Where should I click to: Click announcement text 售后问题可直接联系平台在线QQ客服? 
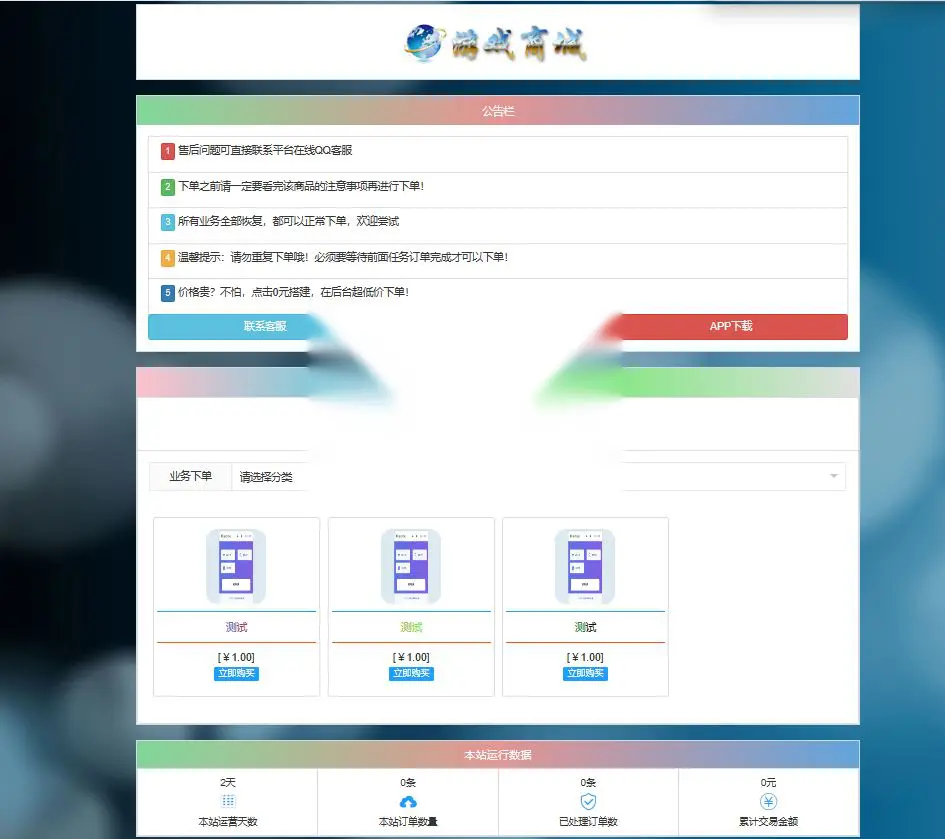265,151
